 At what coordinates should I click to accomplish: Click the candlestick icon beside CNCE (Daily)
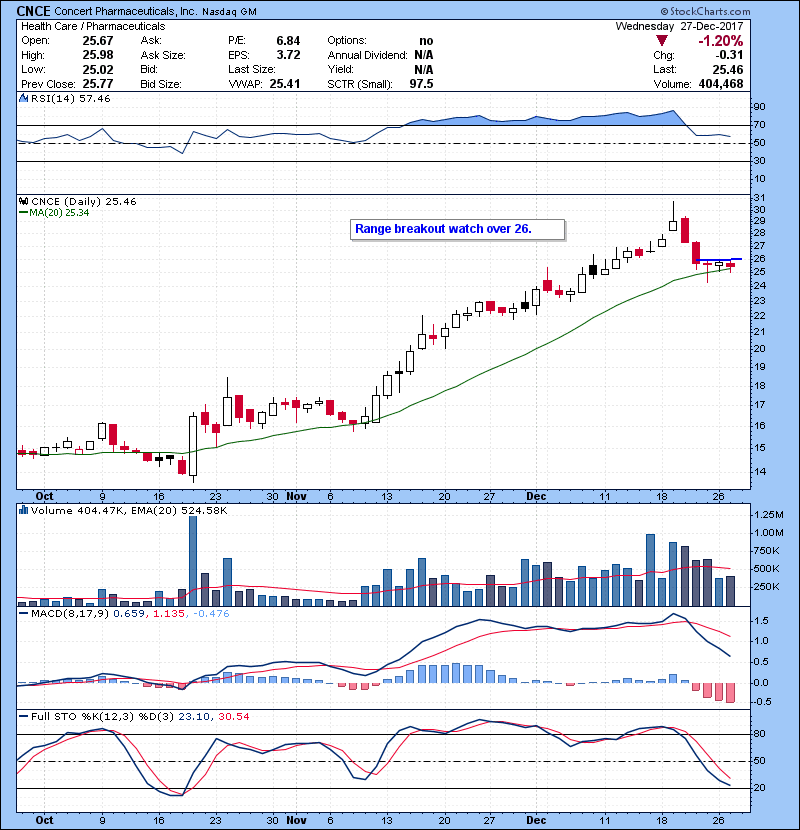pyautogui.click(x=23, y=201)
